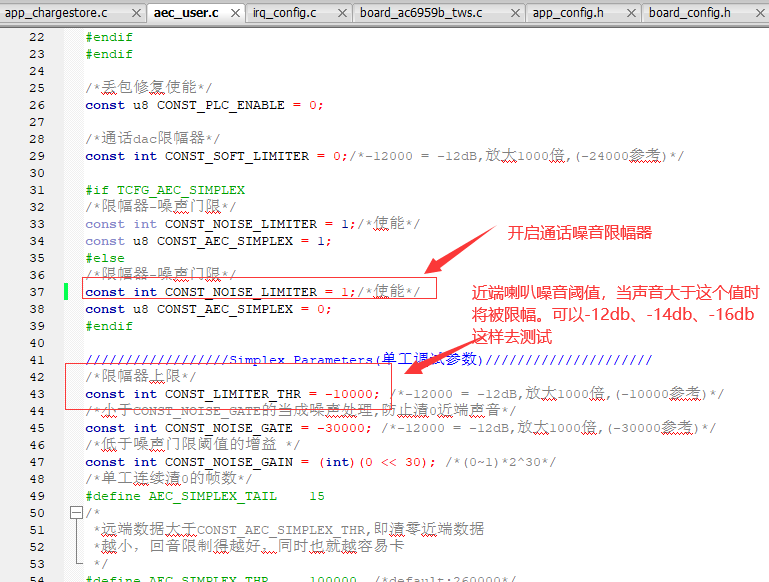769x582 pixels.
Task: Close the board_config.h tab
Action: click(x=760, y=13)
